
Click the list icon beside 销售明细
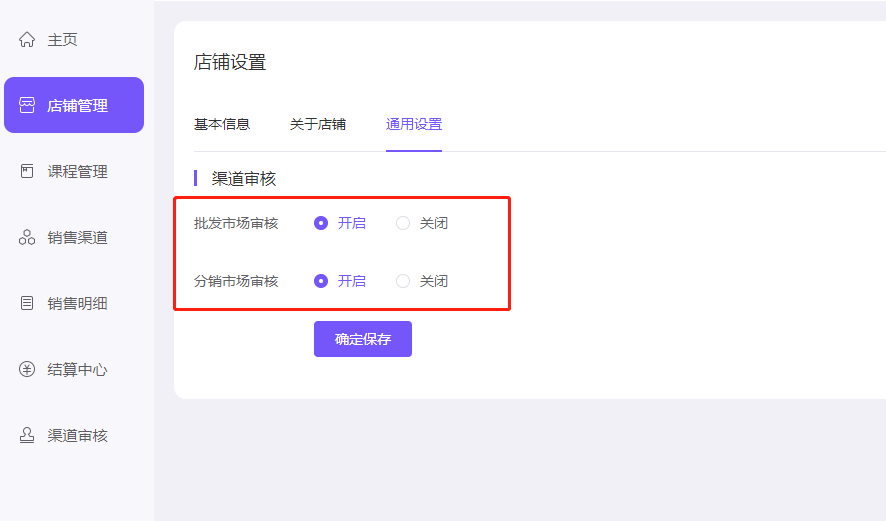pos(27,304)
